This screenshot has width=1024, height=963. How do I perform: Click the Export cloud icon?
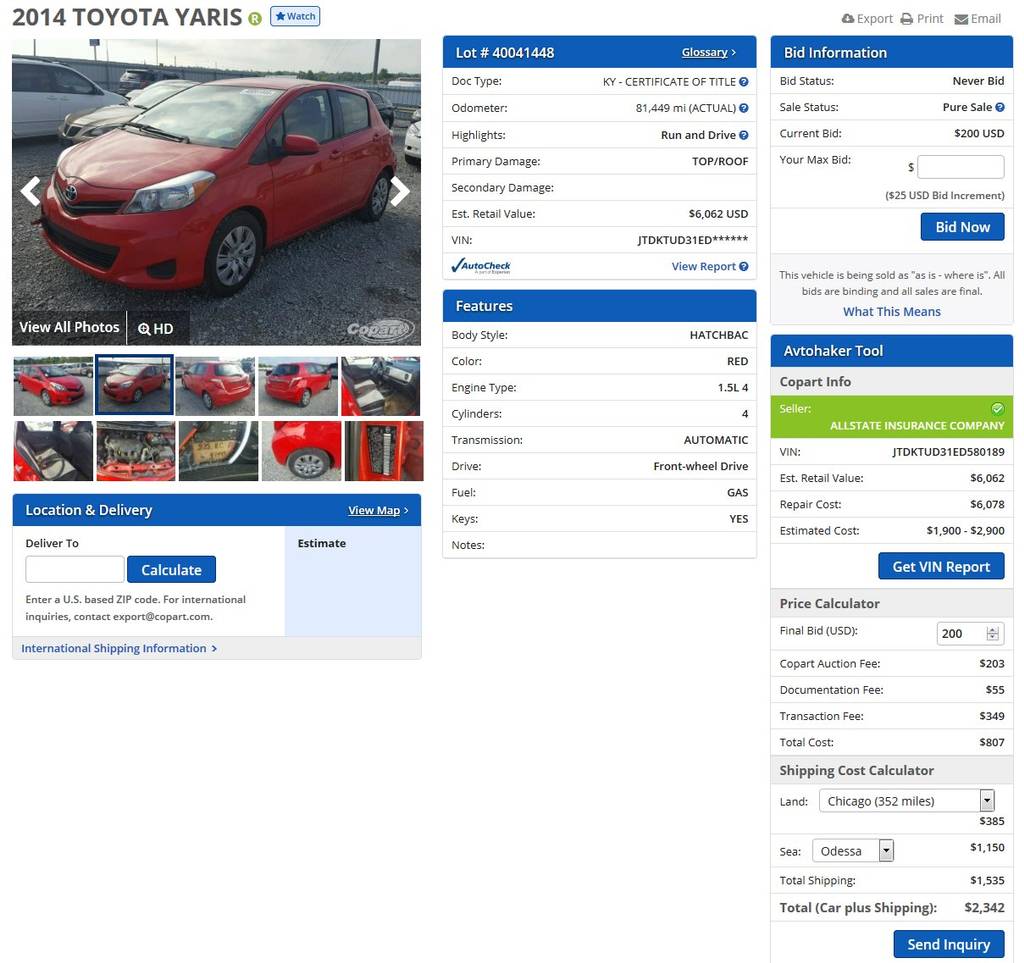pyautogui.click(x=848, y=19)
